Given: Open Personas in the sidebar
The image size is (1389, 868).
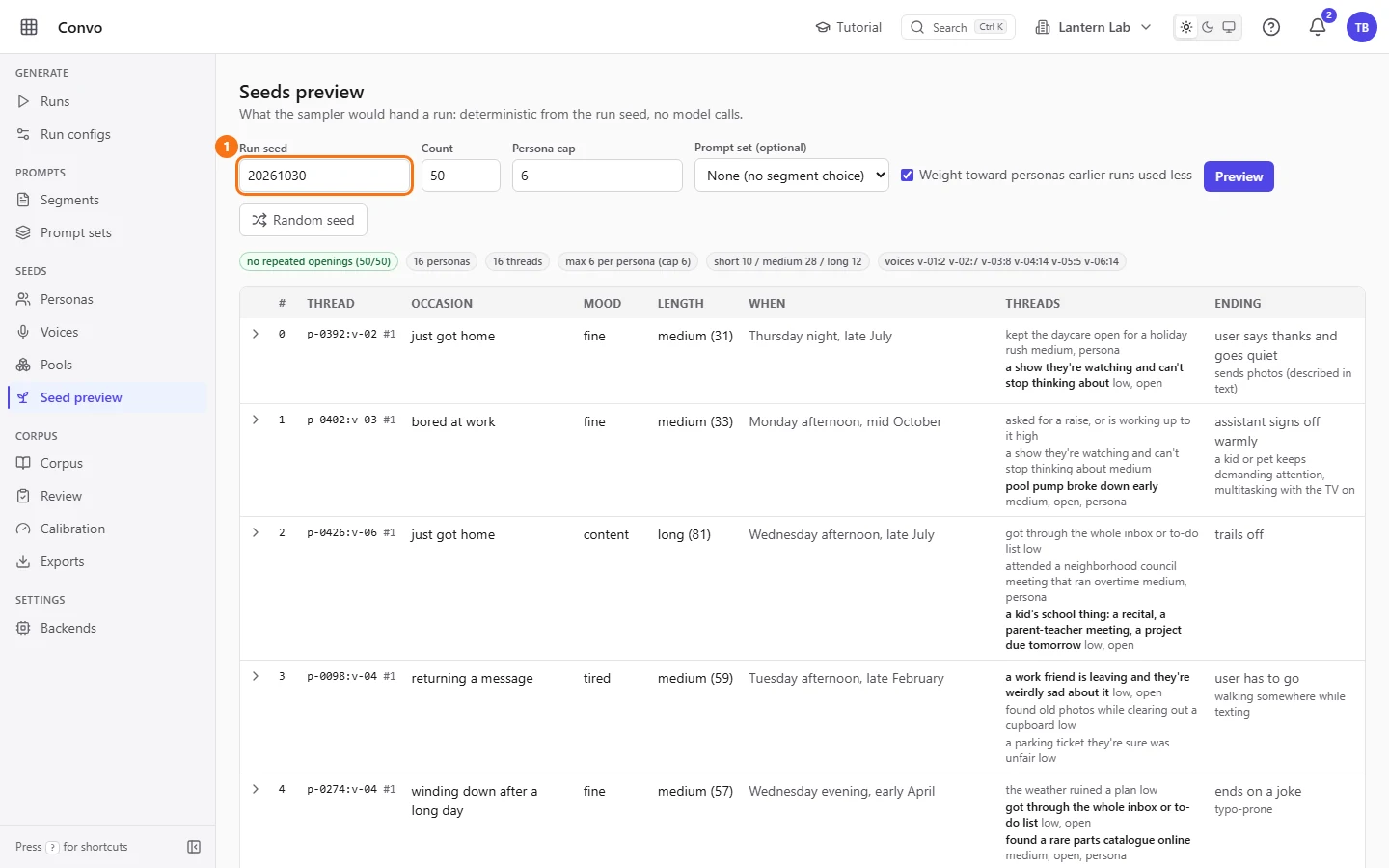Looking at the screenshot, I should click(x=107, y=299).
